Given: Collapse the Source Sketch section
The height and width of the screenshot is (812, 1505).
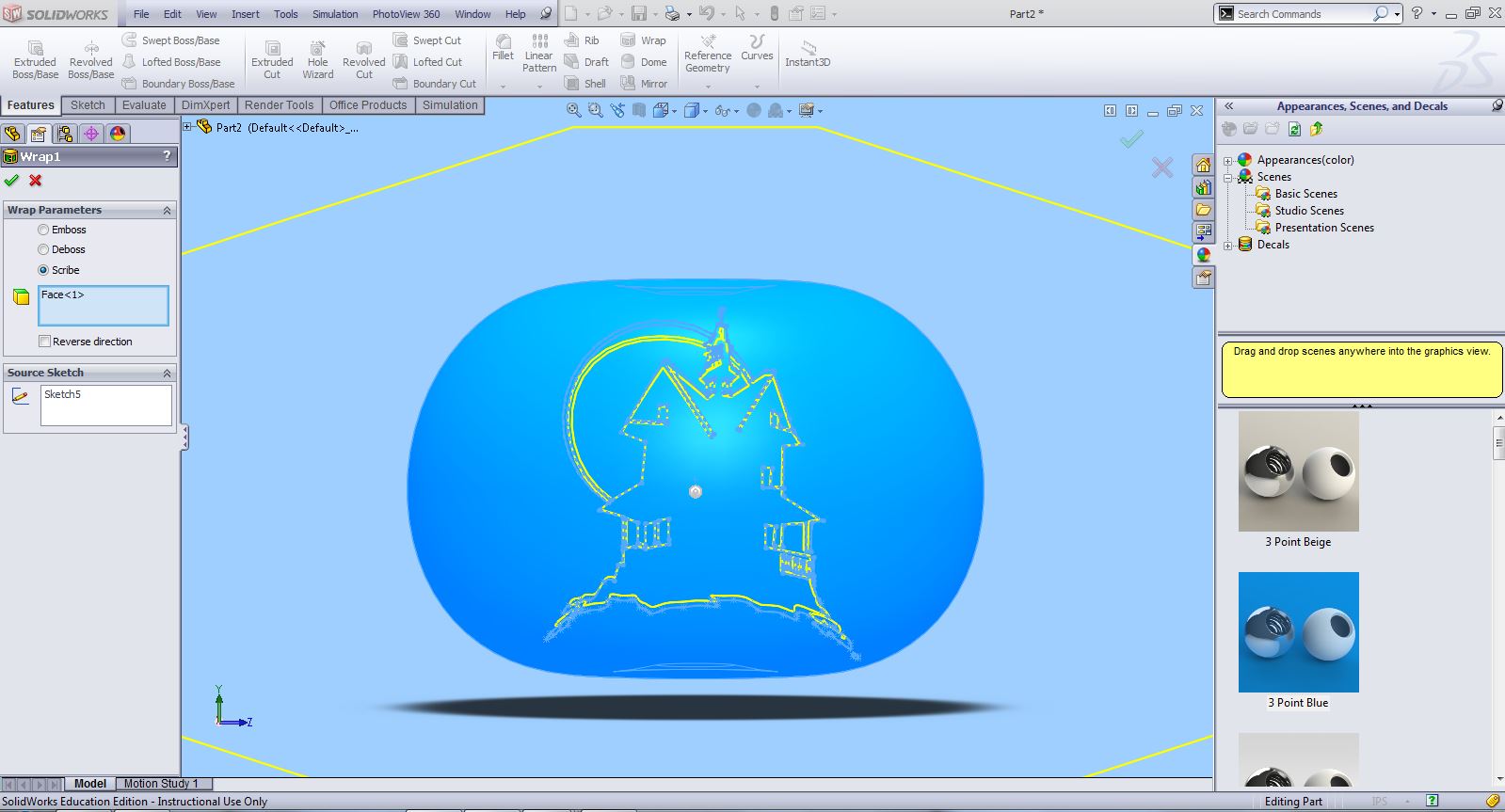Looking at the screenshot, I should tap(168, 373).
